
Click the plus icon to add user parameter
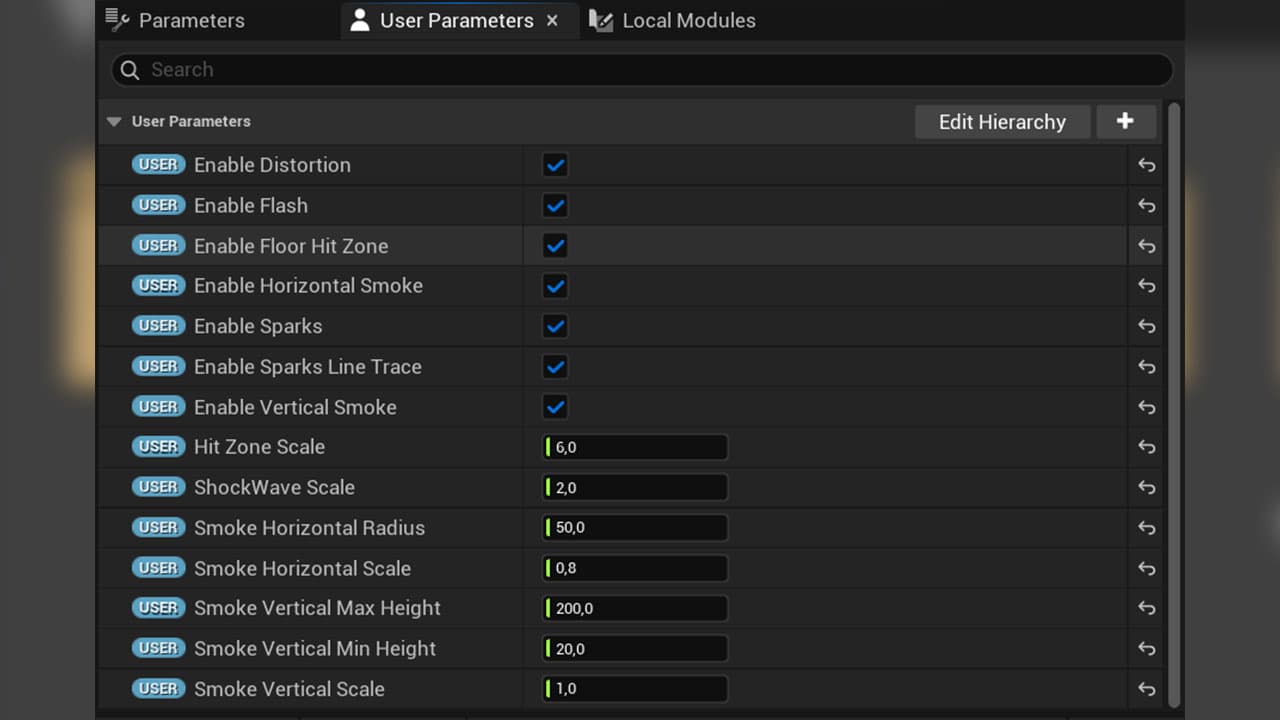click(1126, 122)
